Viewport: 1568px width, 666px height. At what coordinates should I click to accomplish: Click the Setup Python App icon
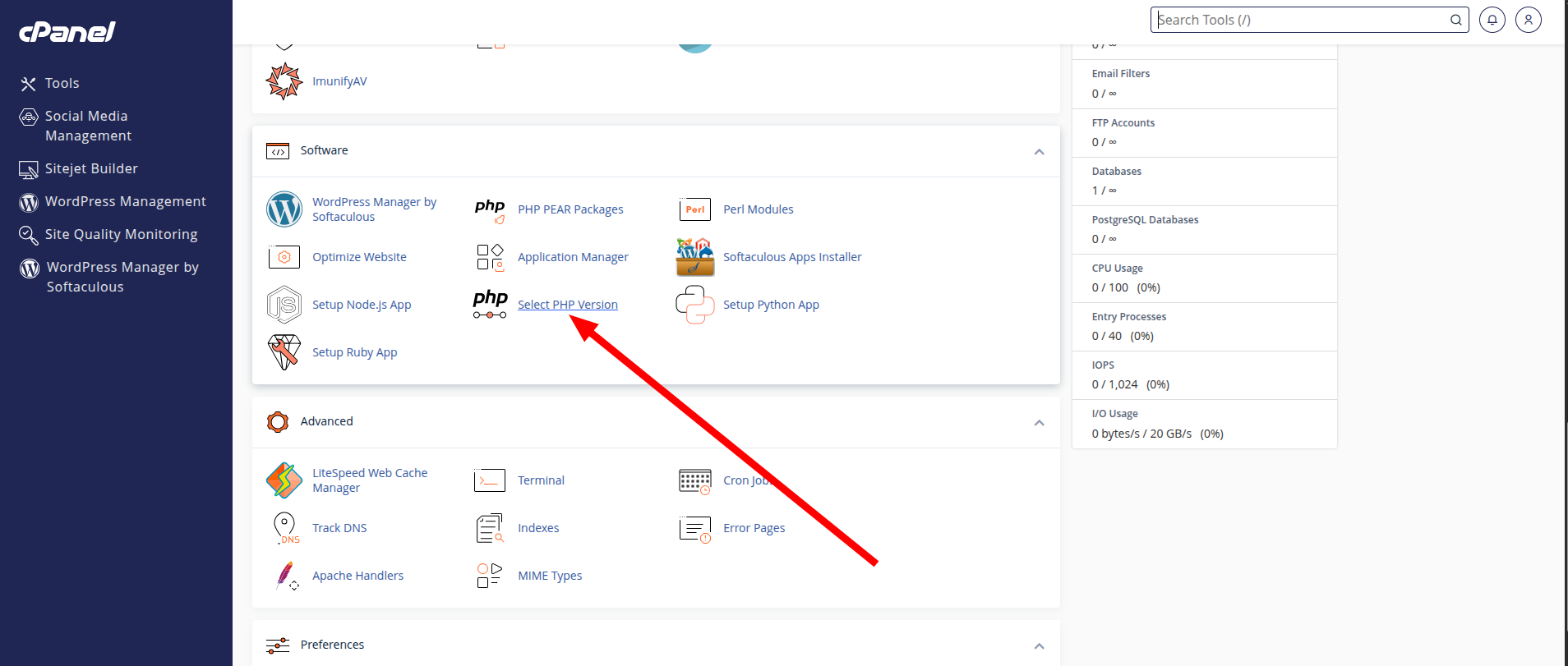[695, 305]
